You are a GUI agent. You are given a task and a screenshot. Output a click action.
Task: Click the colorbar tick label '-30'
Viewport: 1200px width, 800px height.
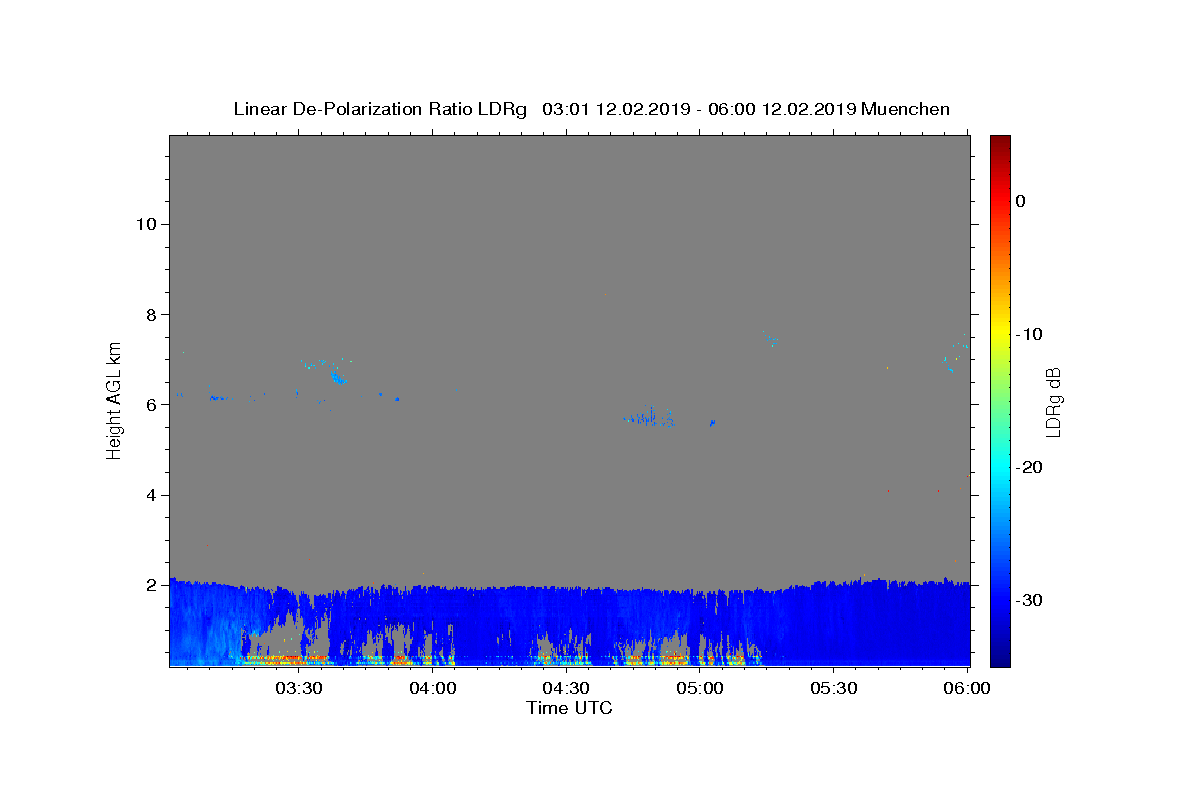click(x=1029, y=600)
